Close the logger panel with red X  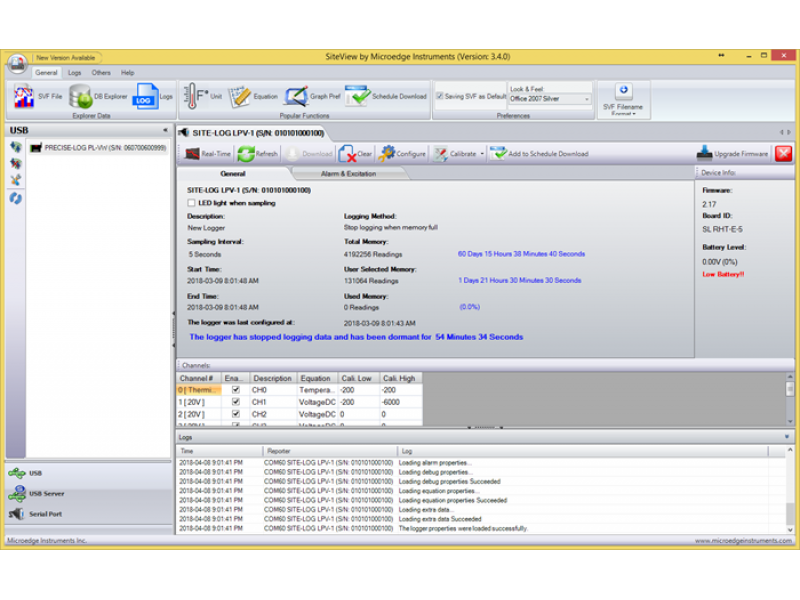click(x=784, y=154)
